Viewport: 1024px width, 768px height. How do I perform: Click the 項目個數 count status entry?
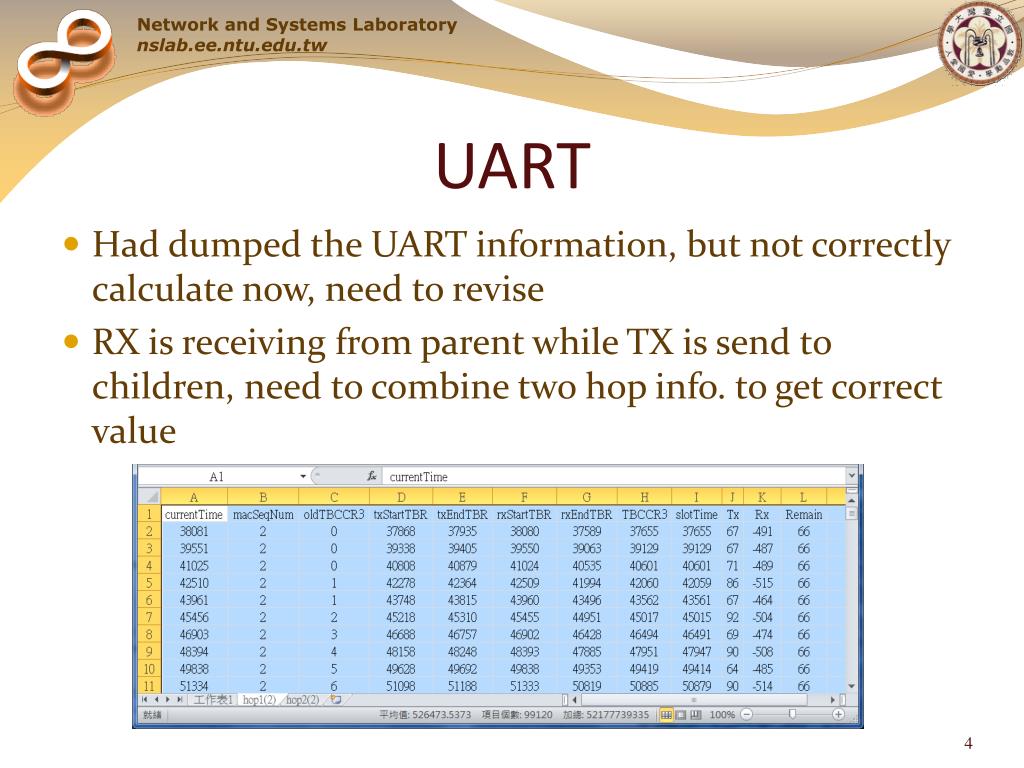pyautogui.click(x=517, y=714)
